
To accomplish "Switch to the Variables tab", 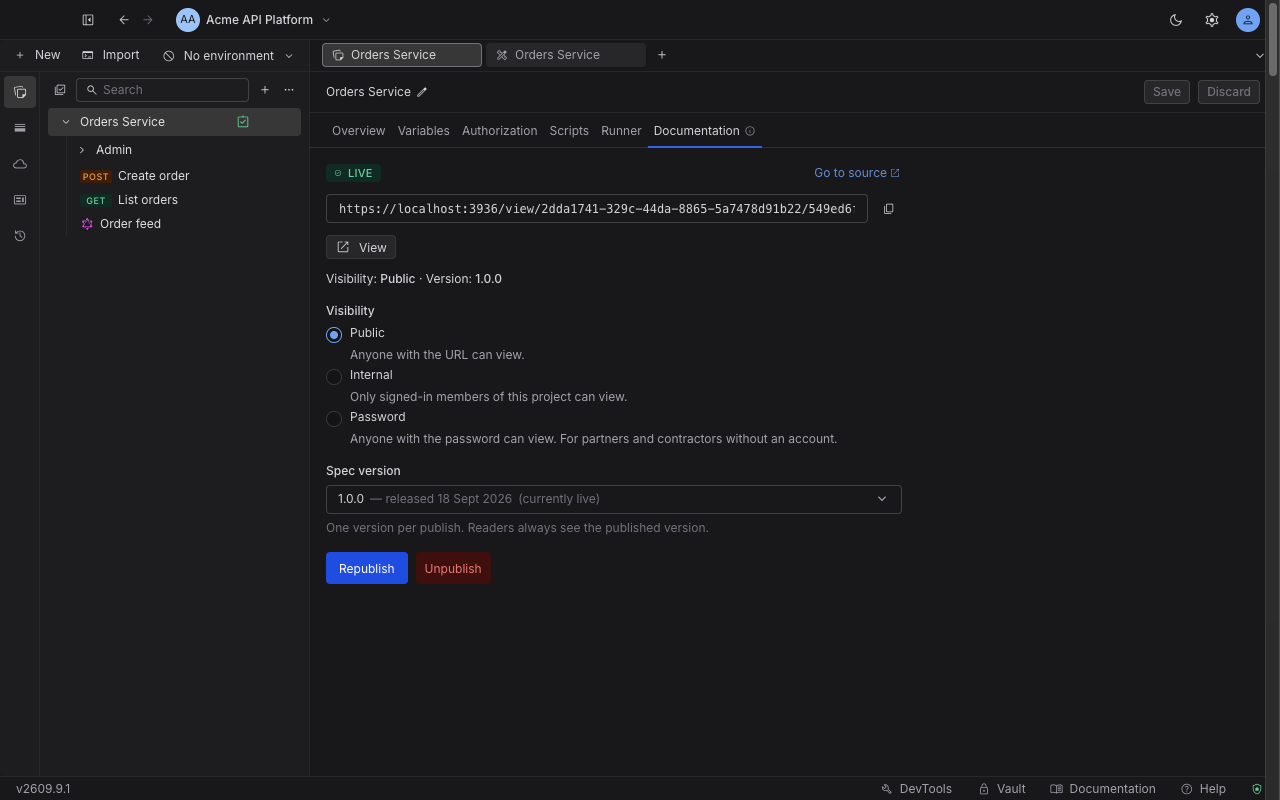I will [x=423, y=131].
